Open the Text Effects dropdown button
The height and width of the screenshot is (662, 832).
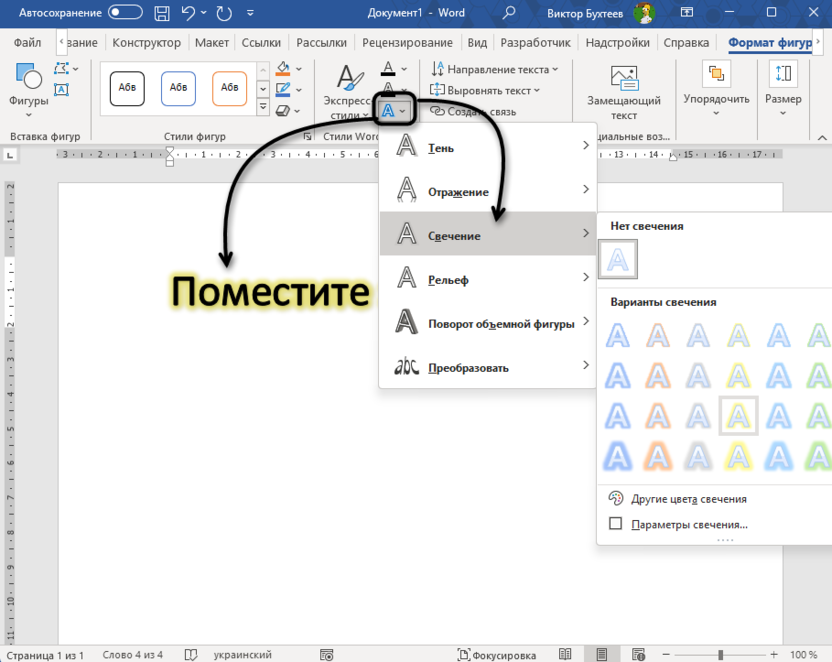coord(394,110)
